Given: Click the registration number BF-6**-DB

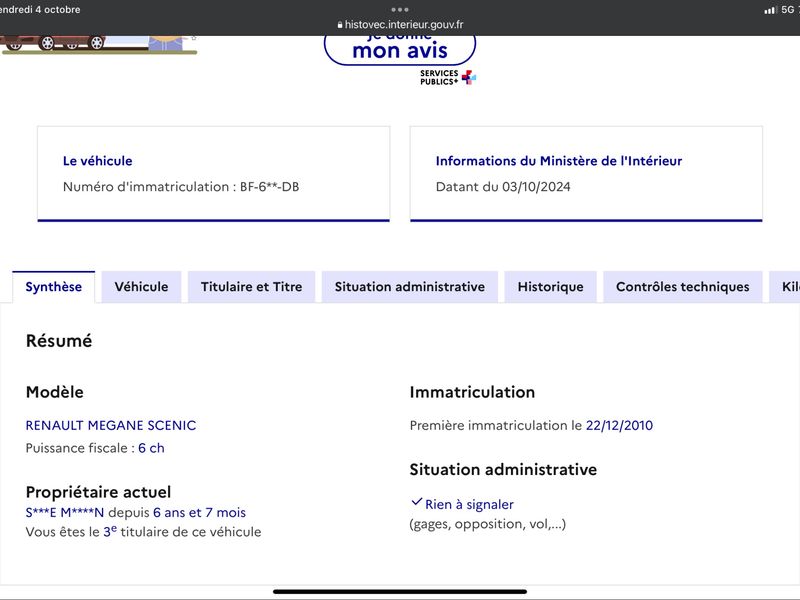Looking at the screenshot, I should 269,187.
